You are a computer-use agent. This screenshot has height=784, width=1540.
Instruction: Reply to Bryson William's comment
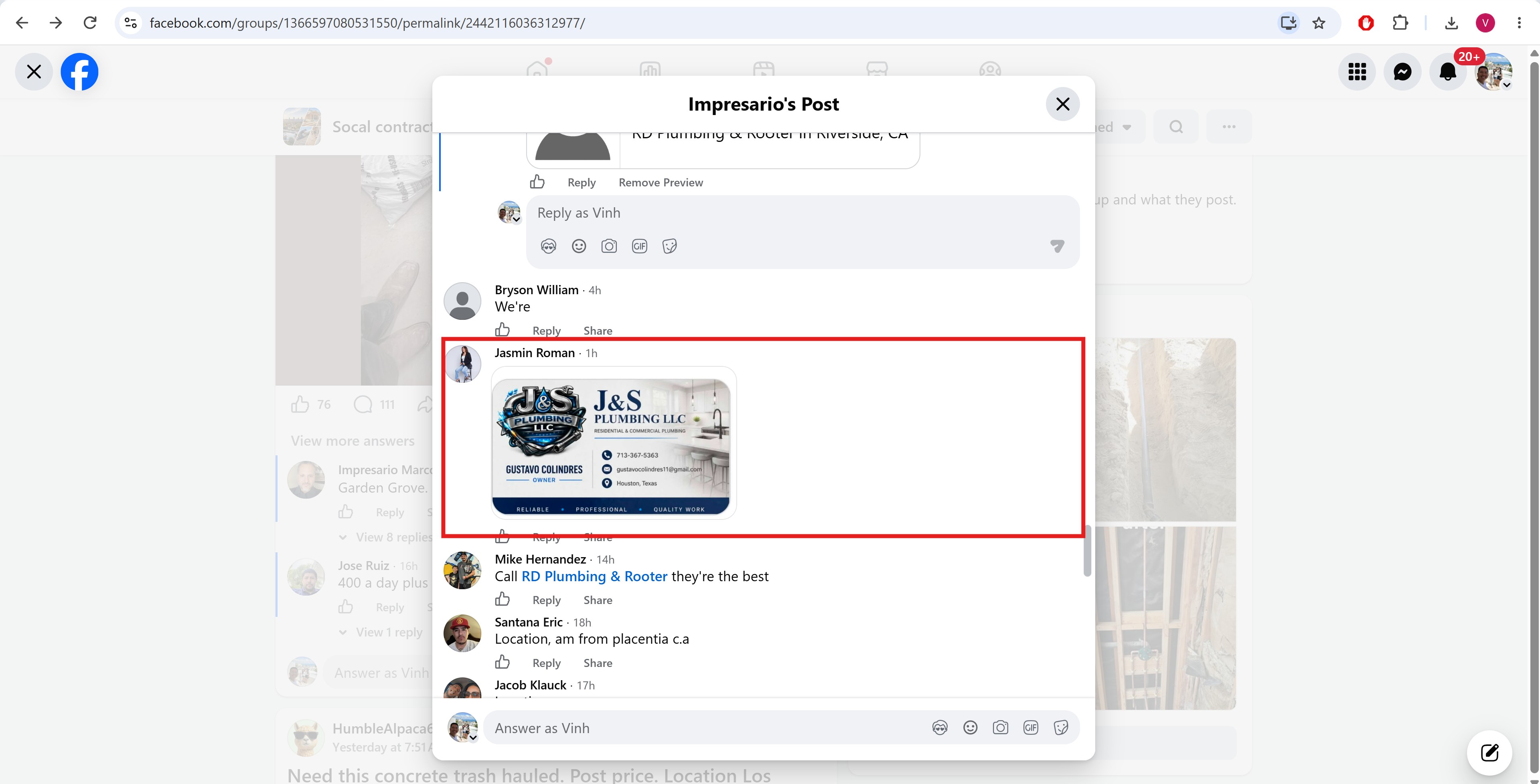tap(546, 330)
